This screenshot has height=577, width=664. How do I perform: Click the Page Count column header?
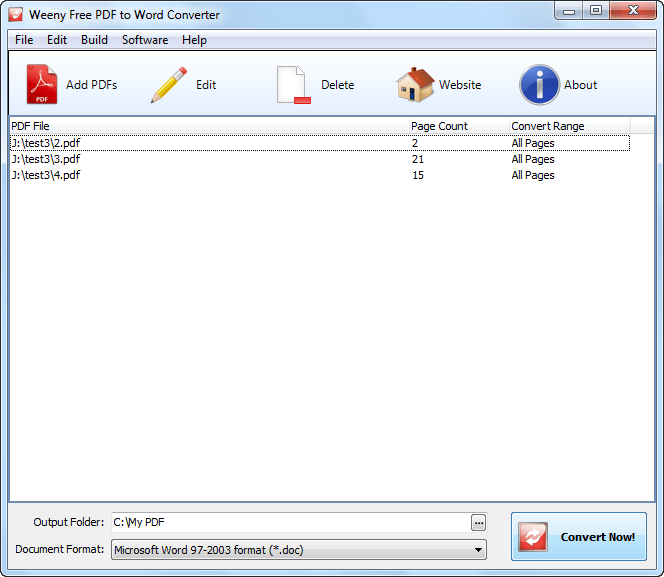tap(439, 126)
